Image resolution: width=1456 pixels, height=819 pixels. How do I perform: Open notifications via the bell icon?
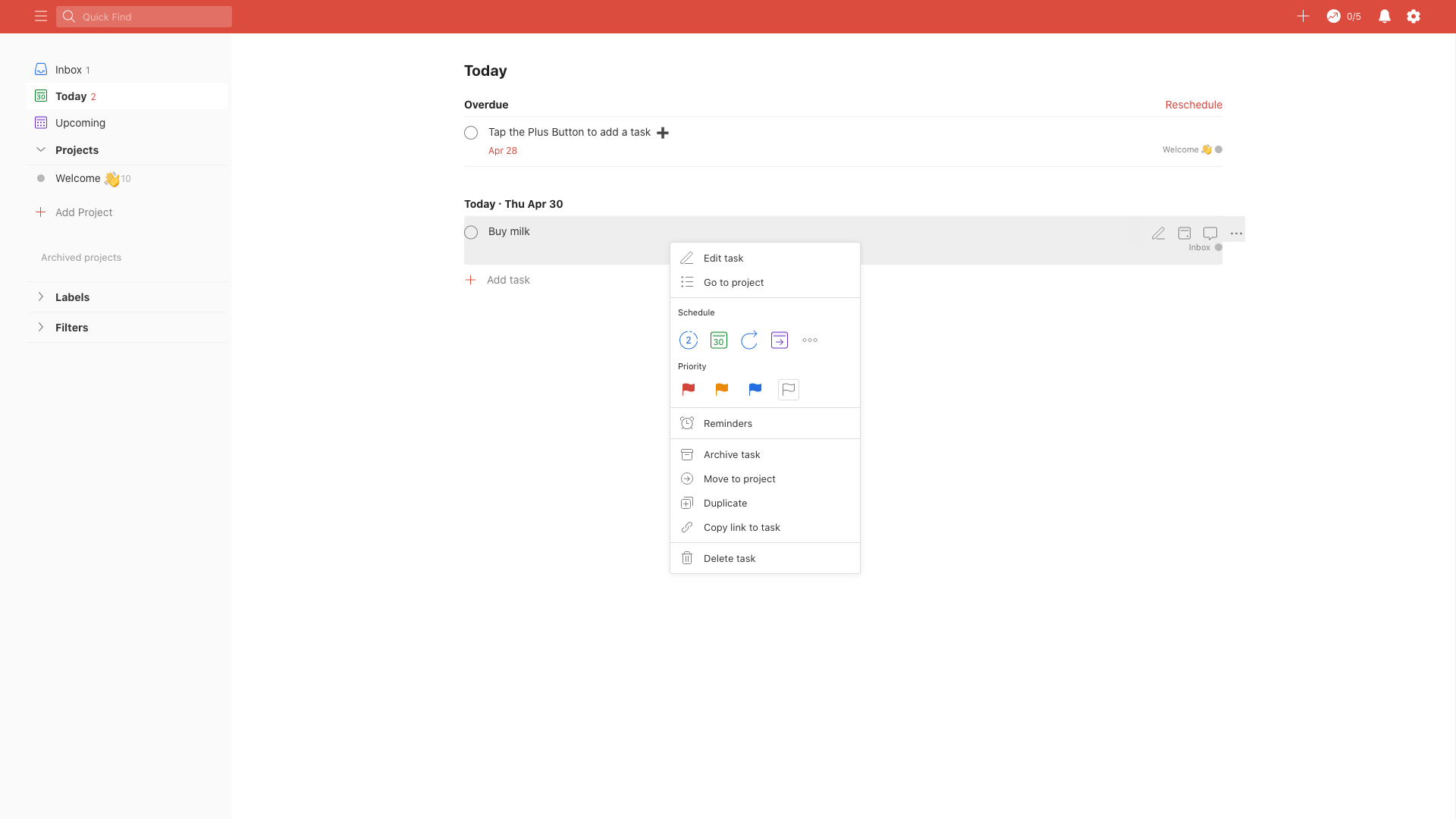[1384, 16]
